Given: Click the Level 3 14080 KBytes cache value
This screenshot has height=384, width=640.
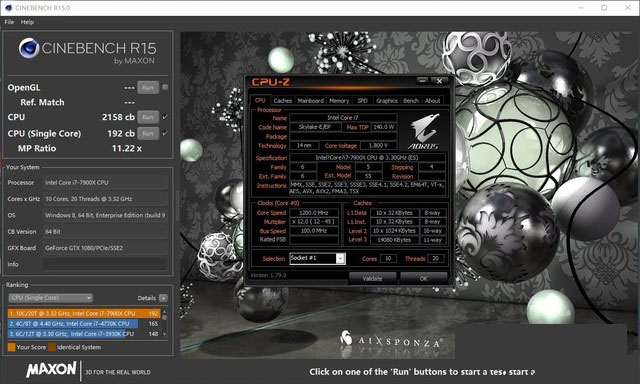Looking at the screenshot, I should click(x=394, y=240).
